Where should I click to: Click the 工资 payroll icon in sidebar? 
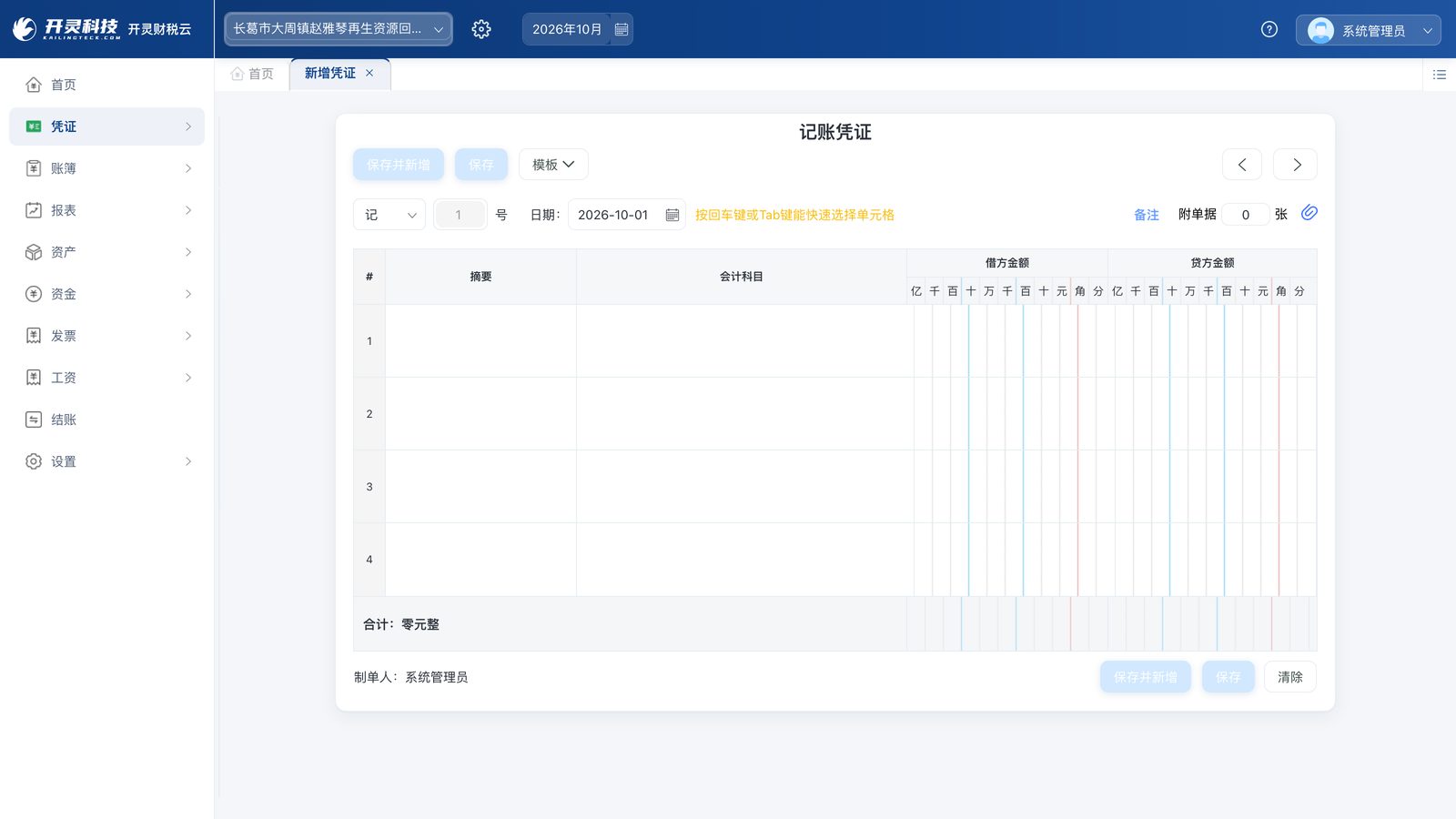pos(34,378)
